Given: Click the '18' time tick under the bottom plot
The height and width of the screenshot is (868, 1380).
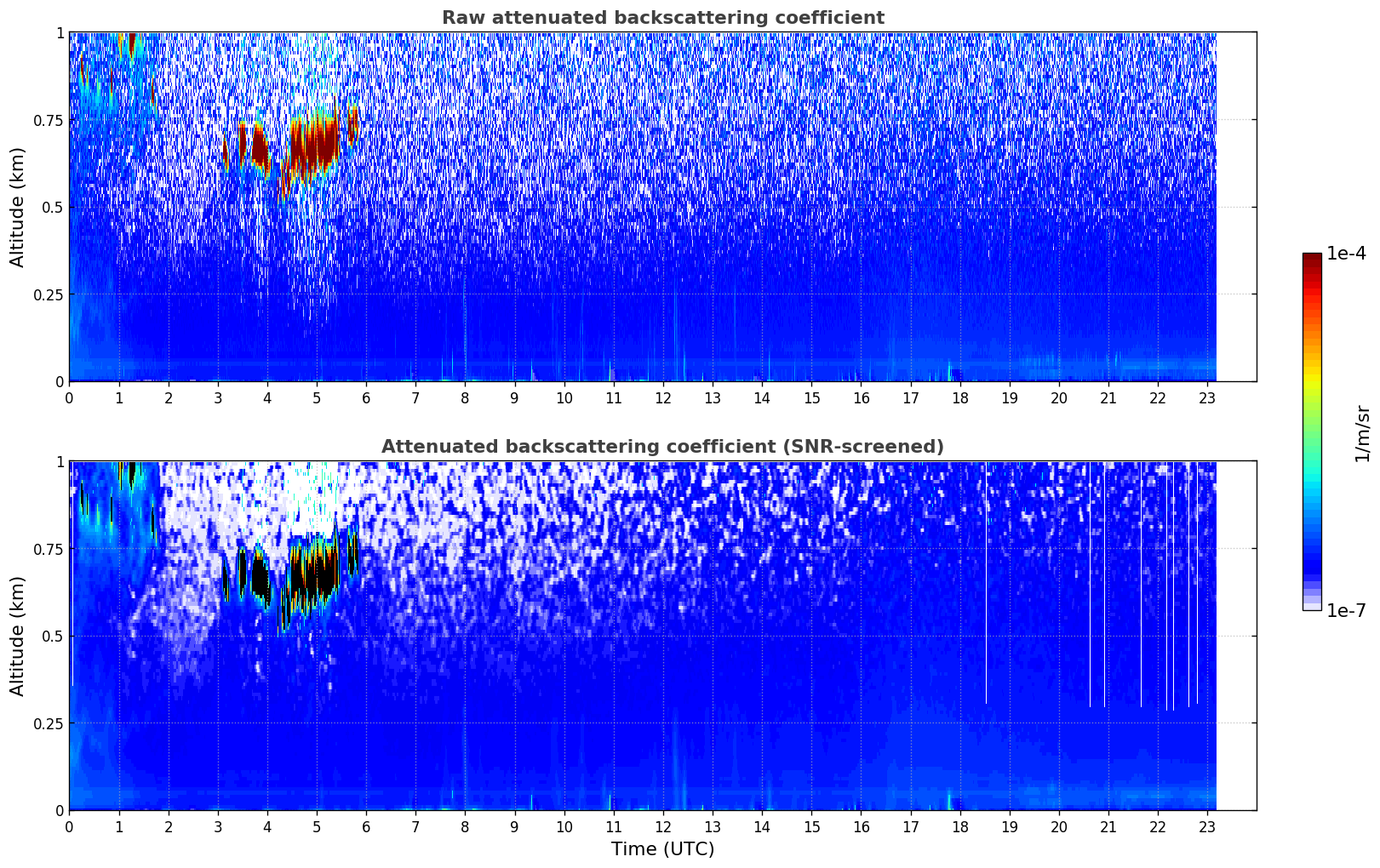Looking at the screenshot, I should coord(959,827).
